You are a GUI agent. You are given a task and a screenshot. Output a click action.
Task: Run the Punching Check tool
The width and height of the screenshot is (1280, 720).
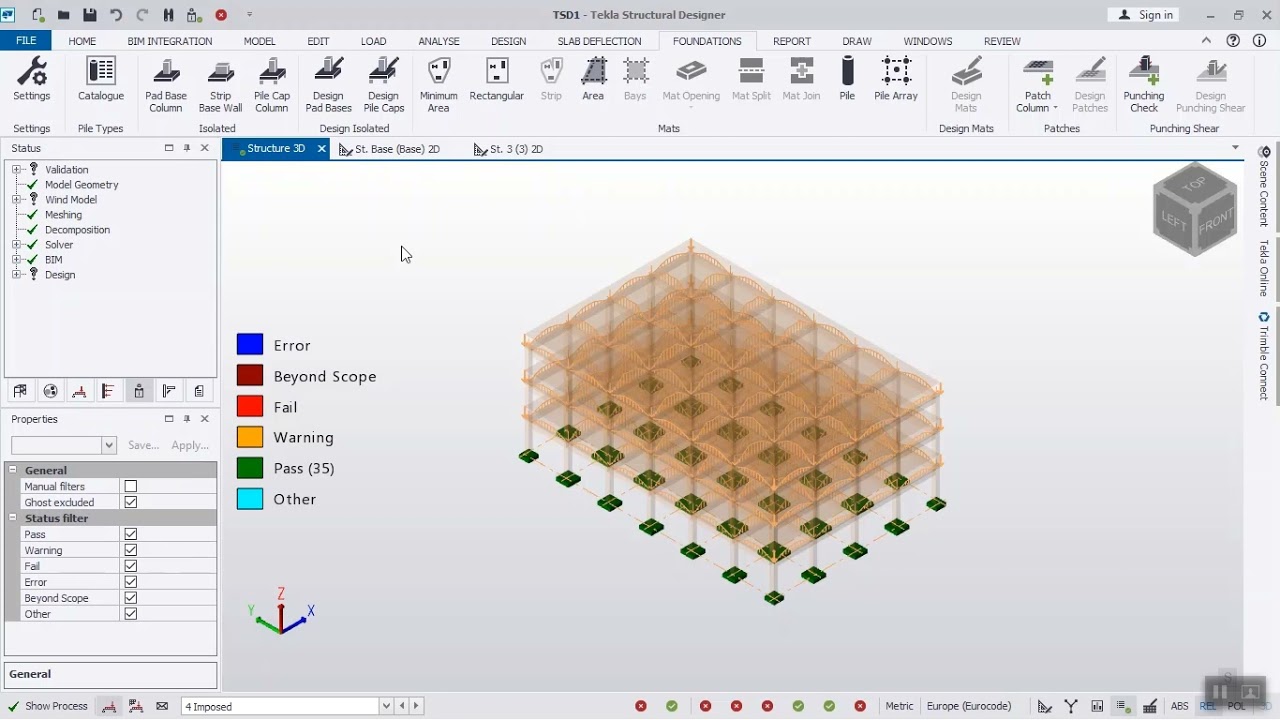1144,85
